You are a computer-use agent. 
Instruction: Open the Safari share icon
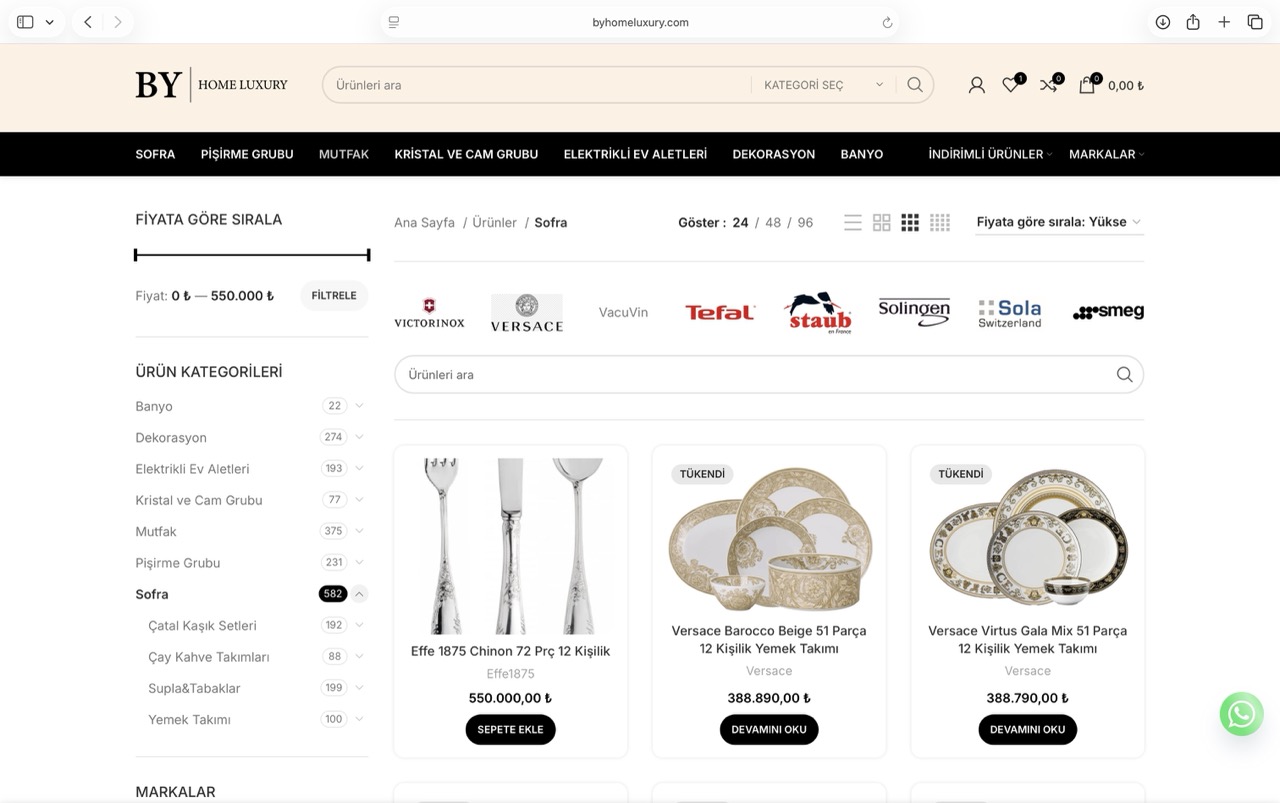(x=1193, y=22)
